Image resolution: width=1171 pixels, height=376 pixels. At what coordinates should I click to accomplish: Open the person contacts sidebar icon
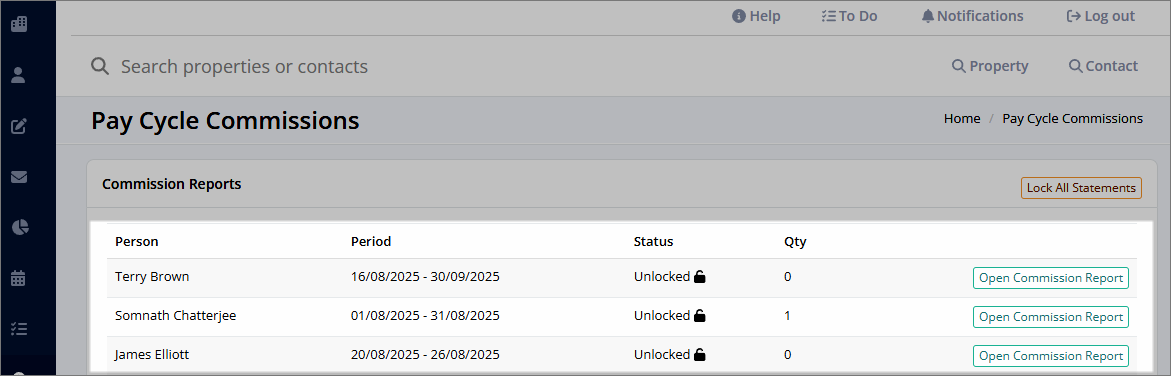[x=19, y=75]
